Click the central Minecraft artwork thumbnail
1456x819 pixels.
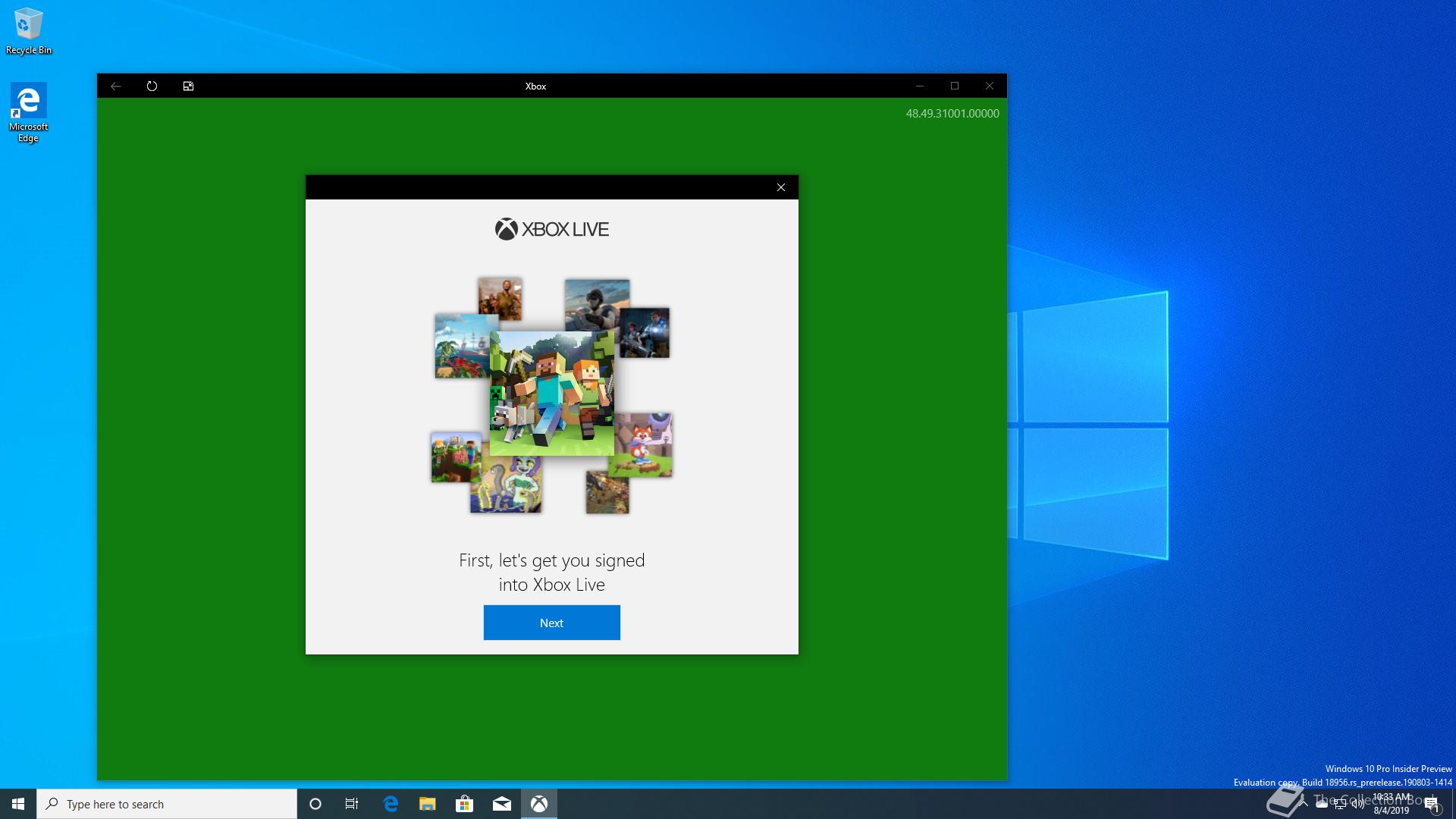pyautogui.click(x=551, y=393)
